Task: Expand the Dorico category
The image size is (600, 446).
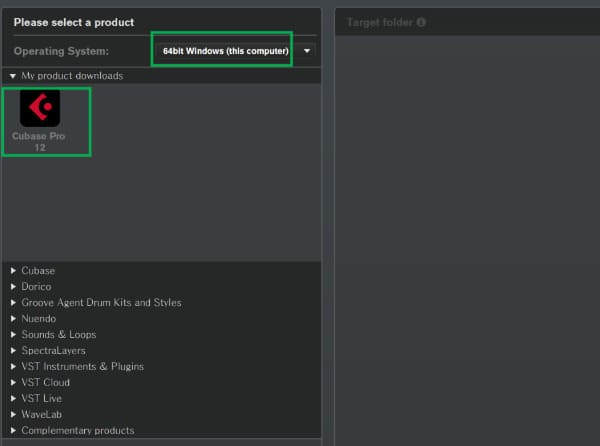Action: point(13,287)
